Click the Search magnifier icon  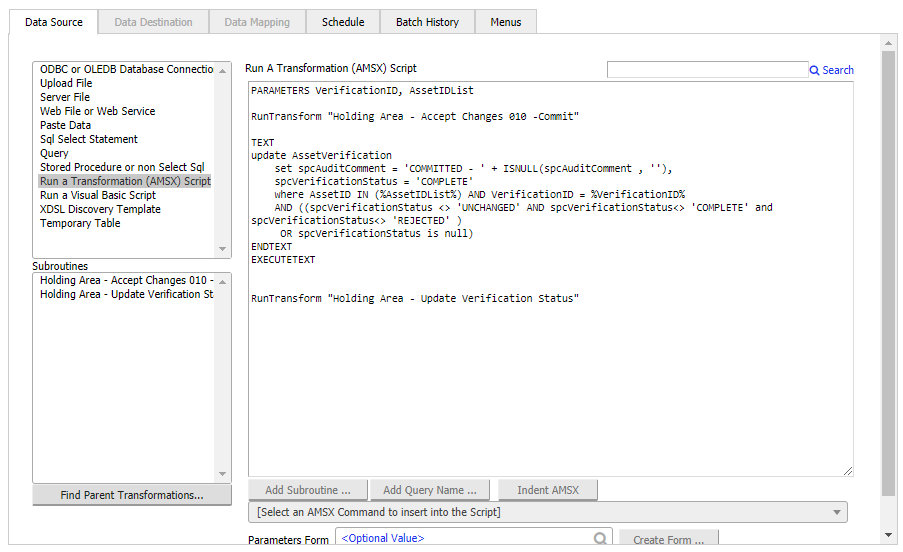tap(814, 70)
